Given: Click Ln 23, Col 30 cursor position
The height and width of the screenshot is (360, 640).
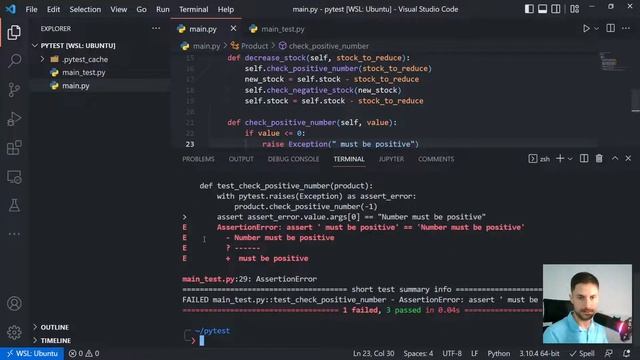Looking at the screenshot, I should click(x=373, y=353).
